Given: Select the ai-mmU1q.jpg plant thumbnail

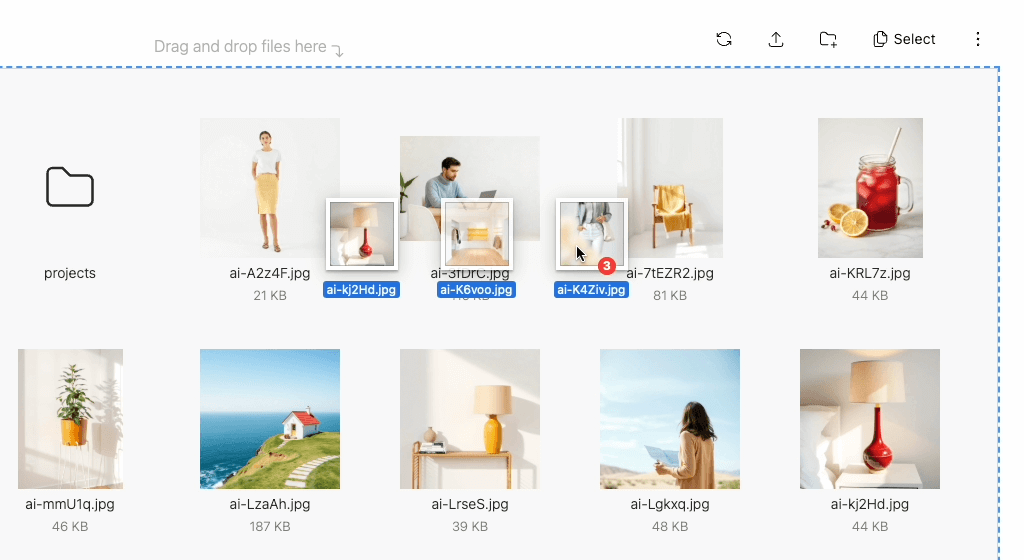Looking at the screenshot, I should 70,419.
